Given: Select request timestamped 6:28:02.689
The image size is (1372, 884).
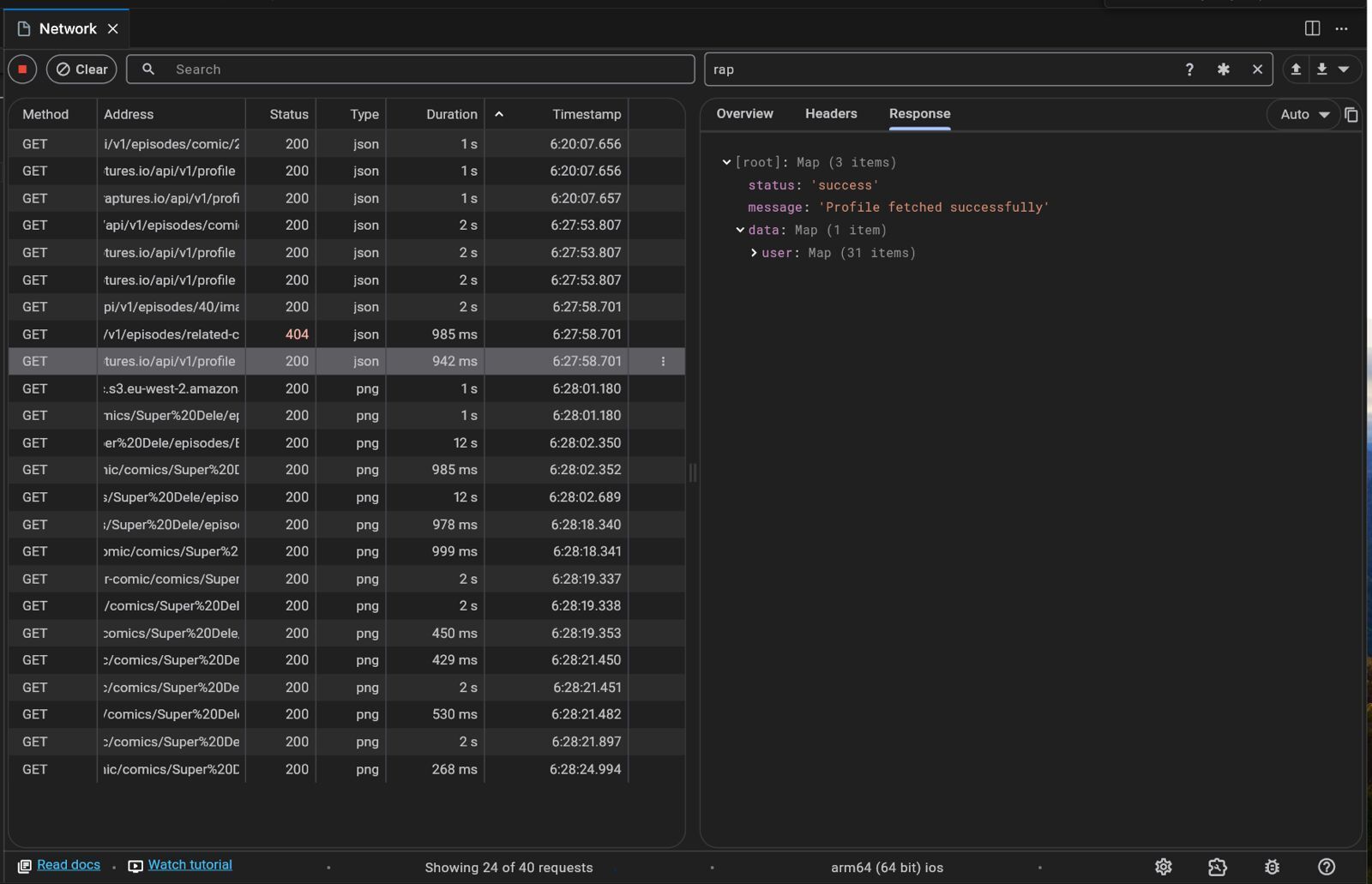Looking at the screenshot, I should point(346,497).
